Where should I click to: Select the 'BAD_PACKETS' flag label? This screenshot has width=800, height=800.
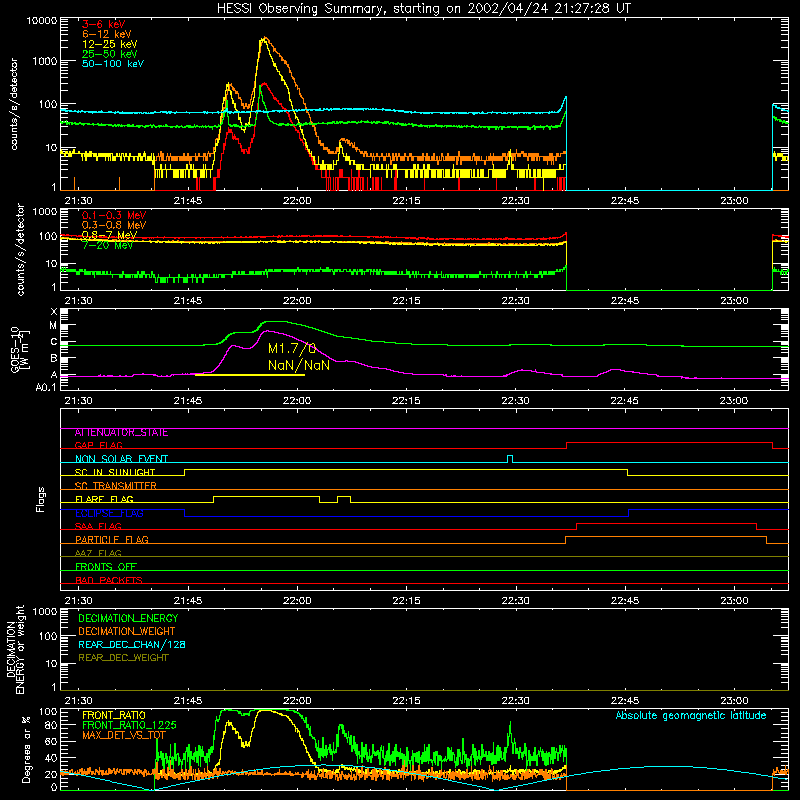109,580
